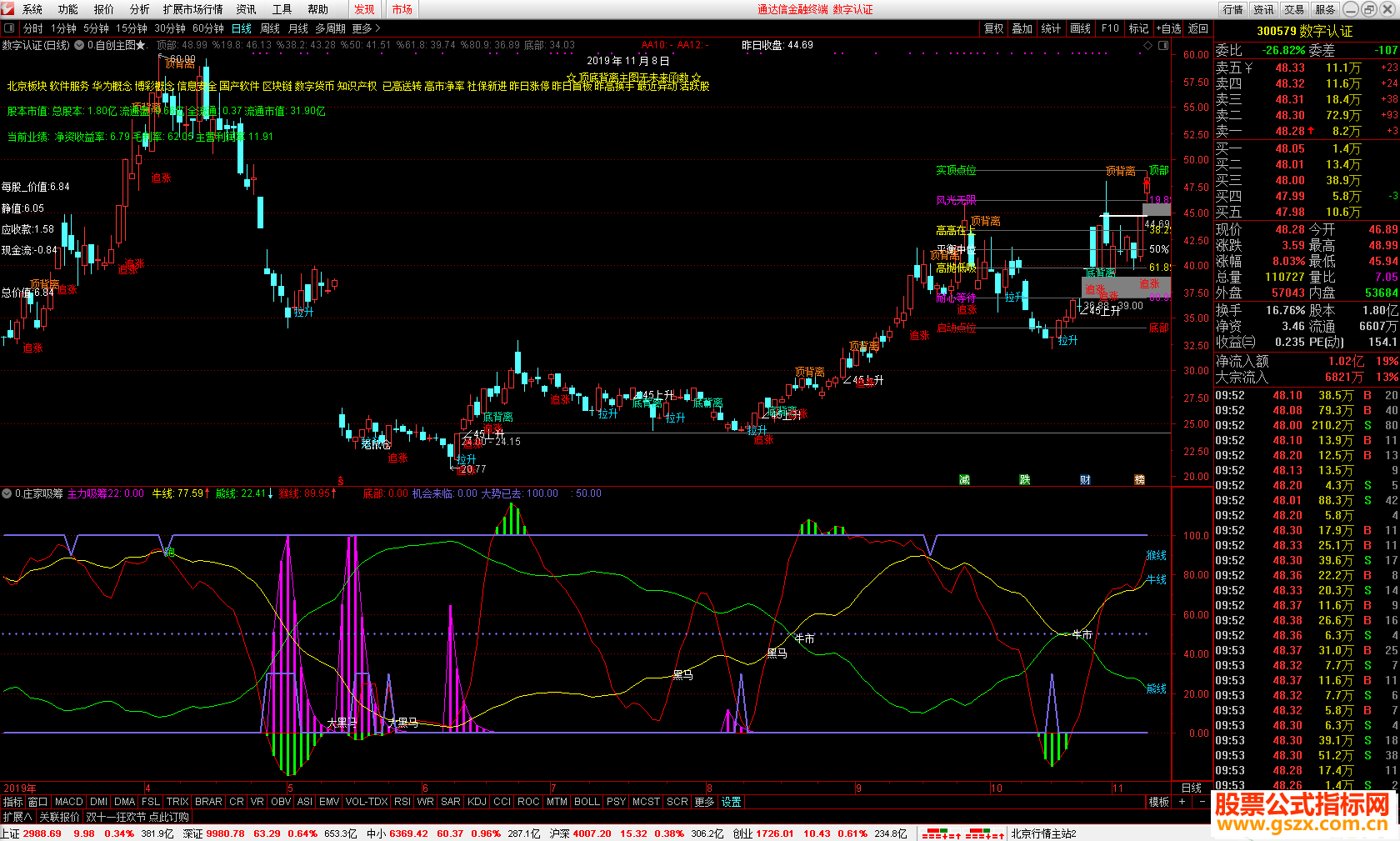1400x841 pixels.
Task: Switch to the 分时 intraday chart
Action: point(33,28)
